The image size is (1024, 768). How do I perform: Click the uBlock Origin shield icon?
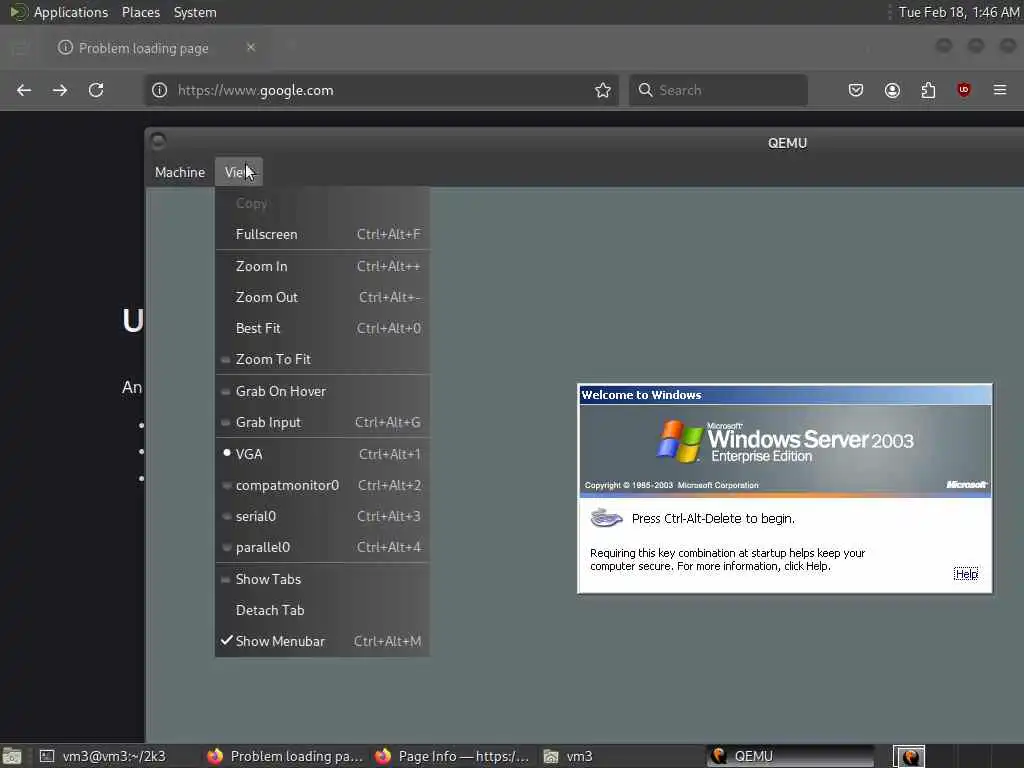[964, 90]
